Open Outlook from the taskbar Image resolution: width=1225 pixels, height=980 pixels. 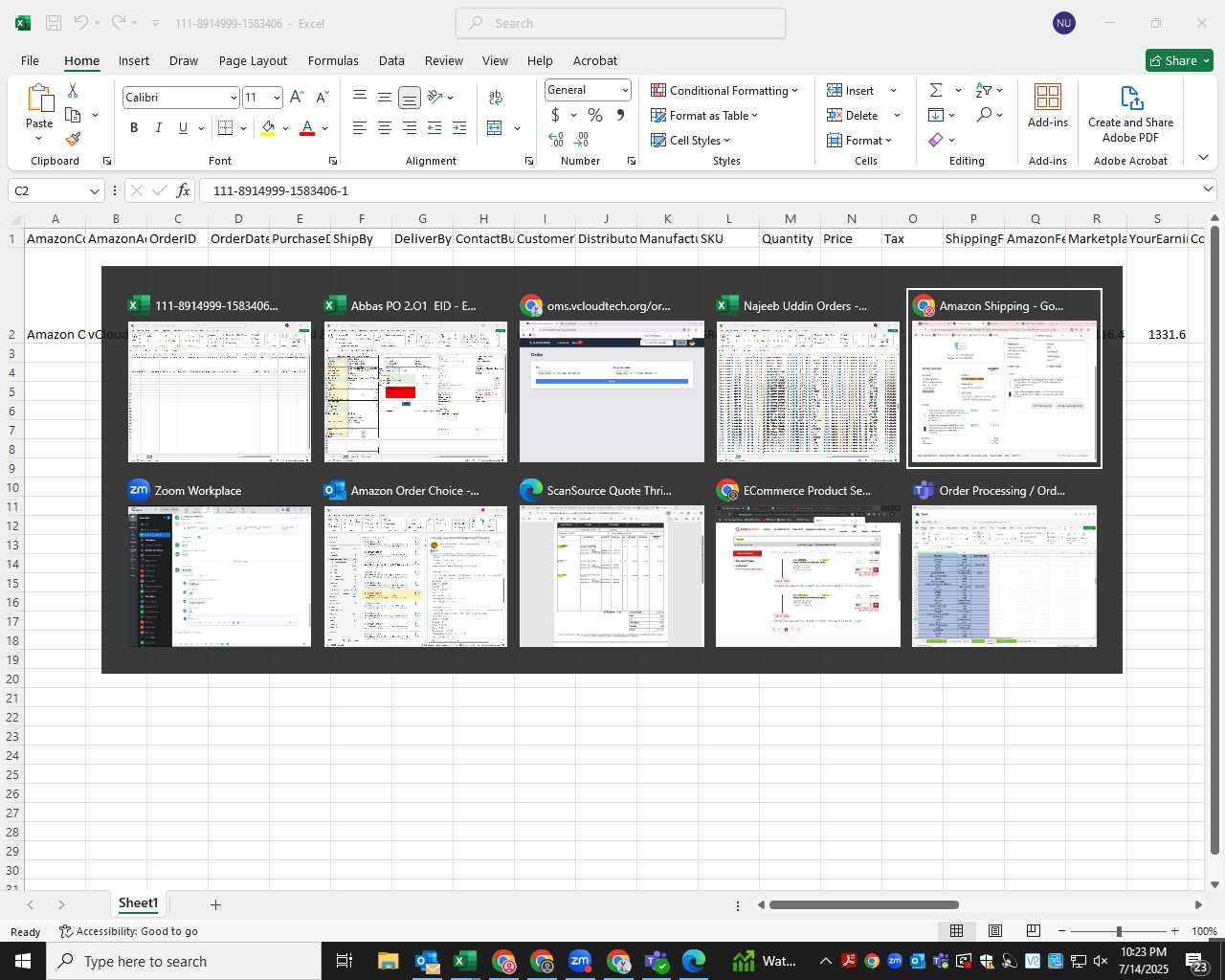coord(427,961)
